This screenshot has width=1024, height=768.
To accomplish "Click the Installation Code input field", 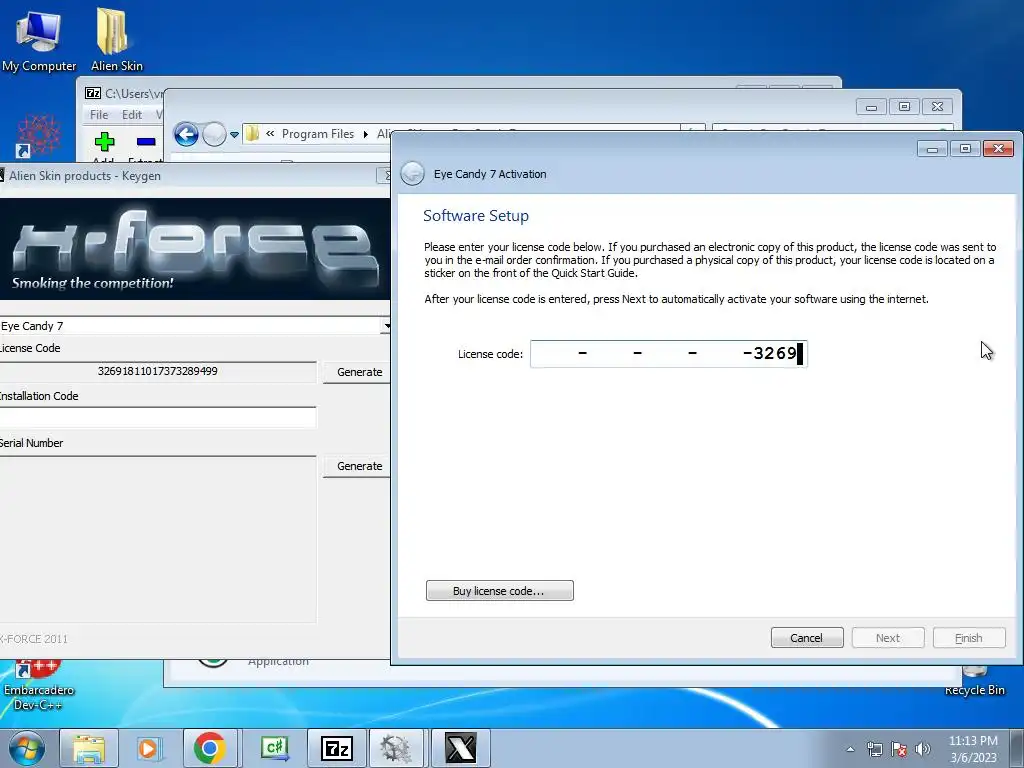I will click(157, 417).
